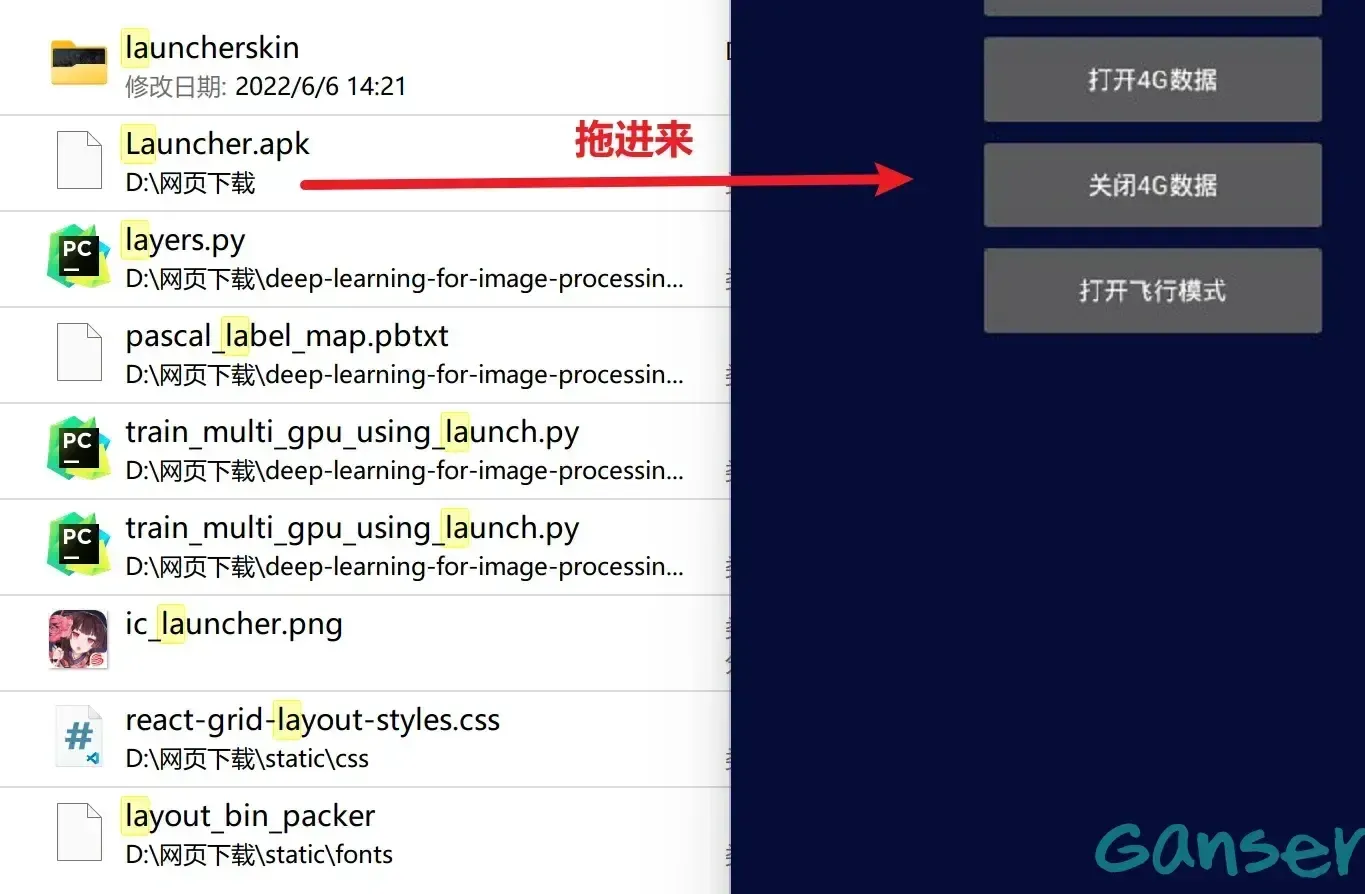Screen dimensions: 1365x894
Task: Select the Launcher.apk file name
Action: pos(217,144)
